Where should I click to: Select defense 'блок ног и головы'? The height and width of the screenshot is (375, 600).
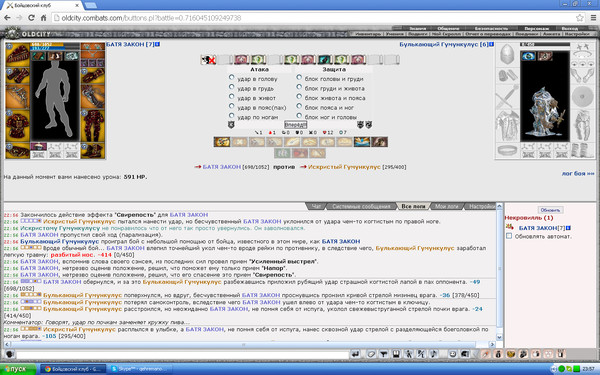tap(299, 116)
